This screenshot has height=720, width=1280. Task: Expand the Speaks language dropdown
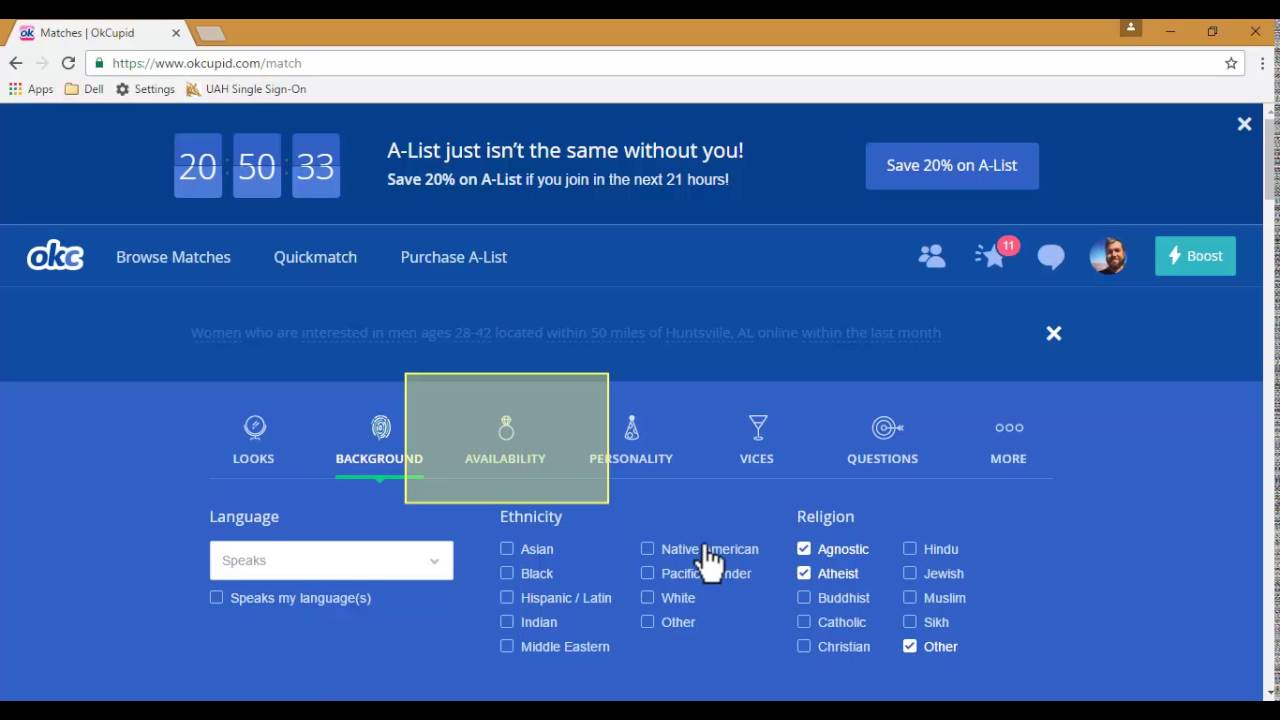pos(331,560)
